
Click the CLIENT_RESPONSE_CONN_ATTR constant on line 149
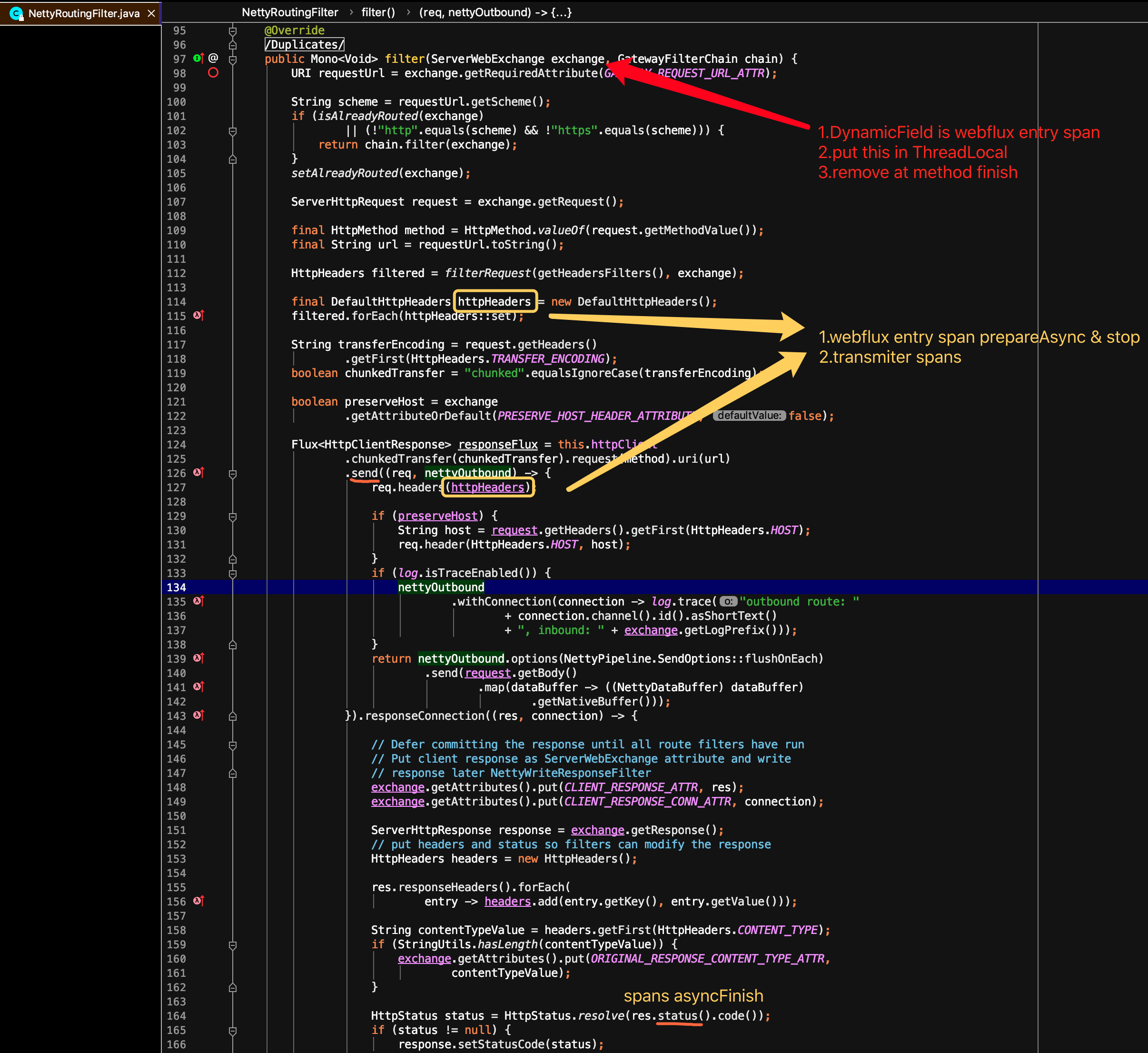[647, 801]
